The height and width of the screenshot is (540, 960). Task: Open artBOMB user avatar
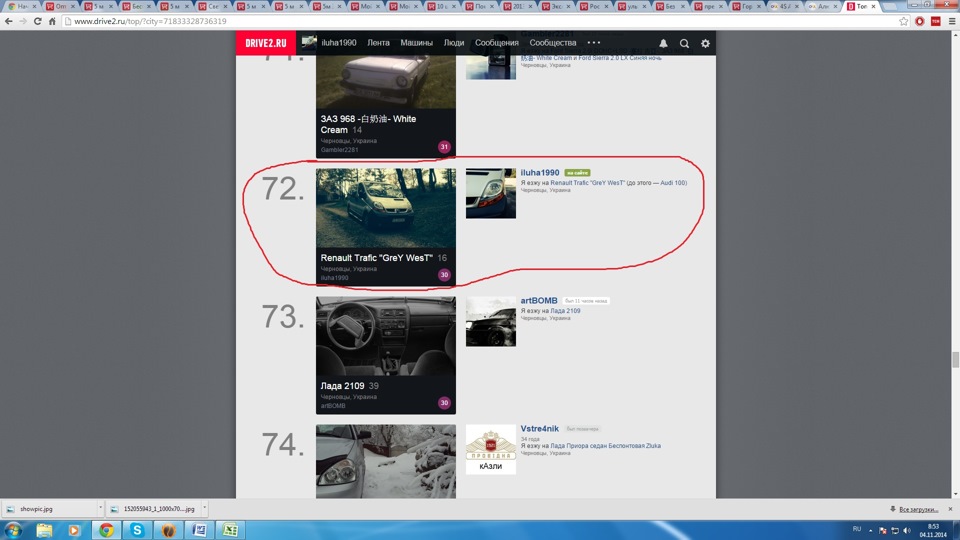click(x=490, y=321)
